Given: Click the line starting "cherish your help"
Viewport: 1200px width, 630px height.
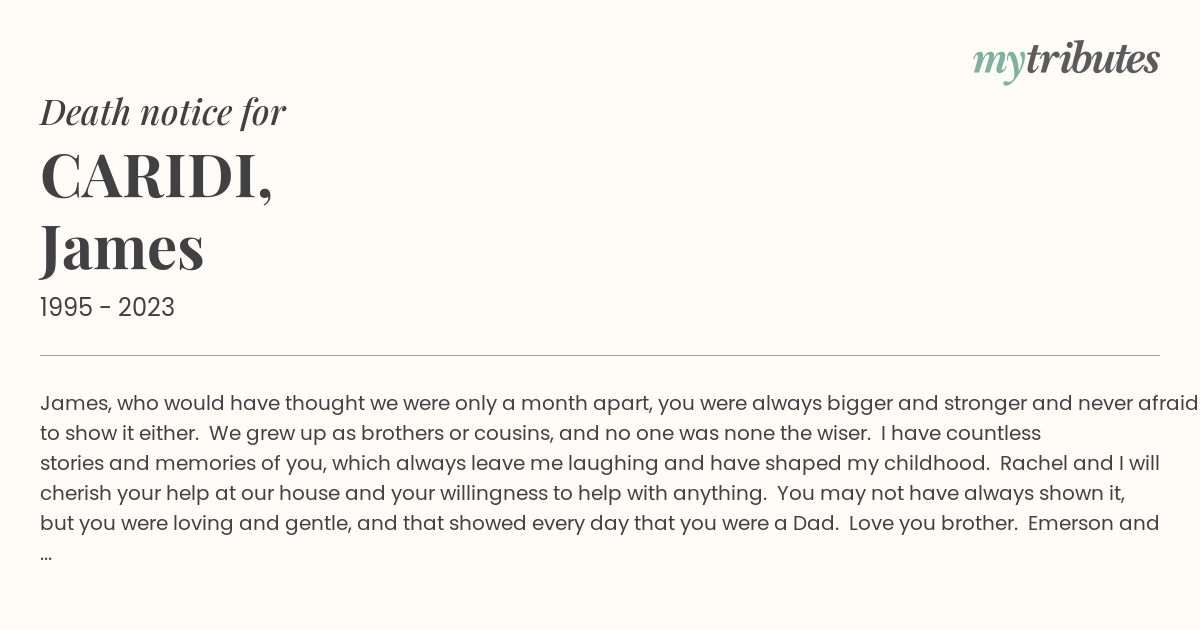Looking at the screenshot, I should [x=583, y=494].
